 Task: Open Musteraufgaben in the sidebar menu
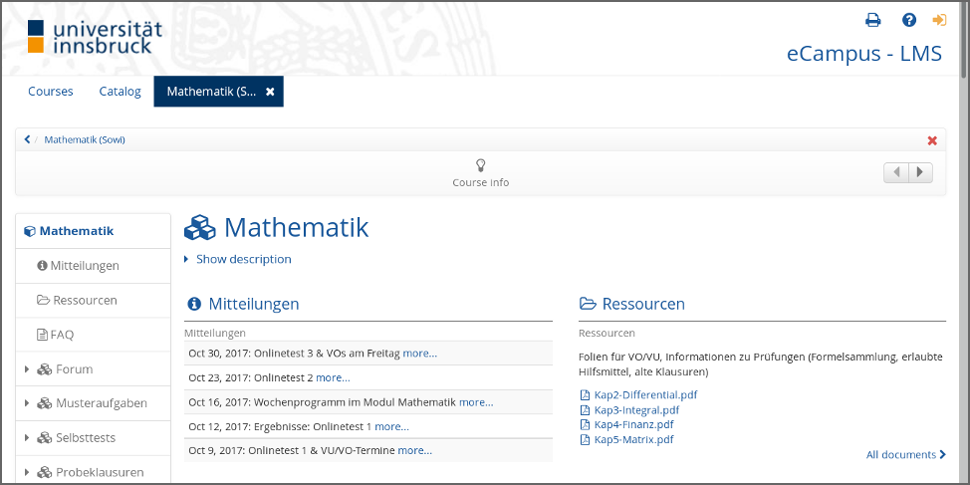tap(92, 403)
